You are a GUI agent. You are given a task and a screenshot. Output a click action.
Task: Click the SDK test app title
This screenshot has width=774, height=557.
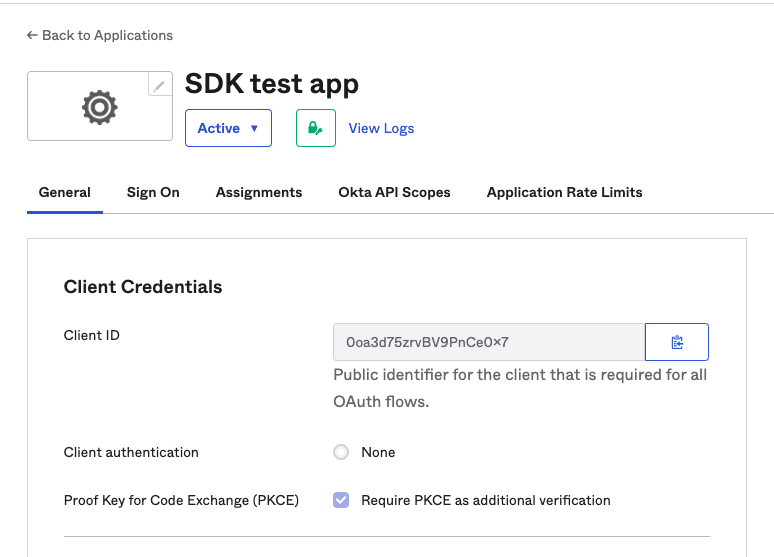tap(272, 84)
